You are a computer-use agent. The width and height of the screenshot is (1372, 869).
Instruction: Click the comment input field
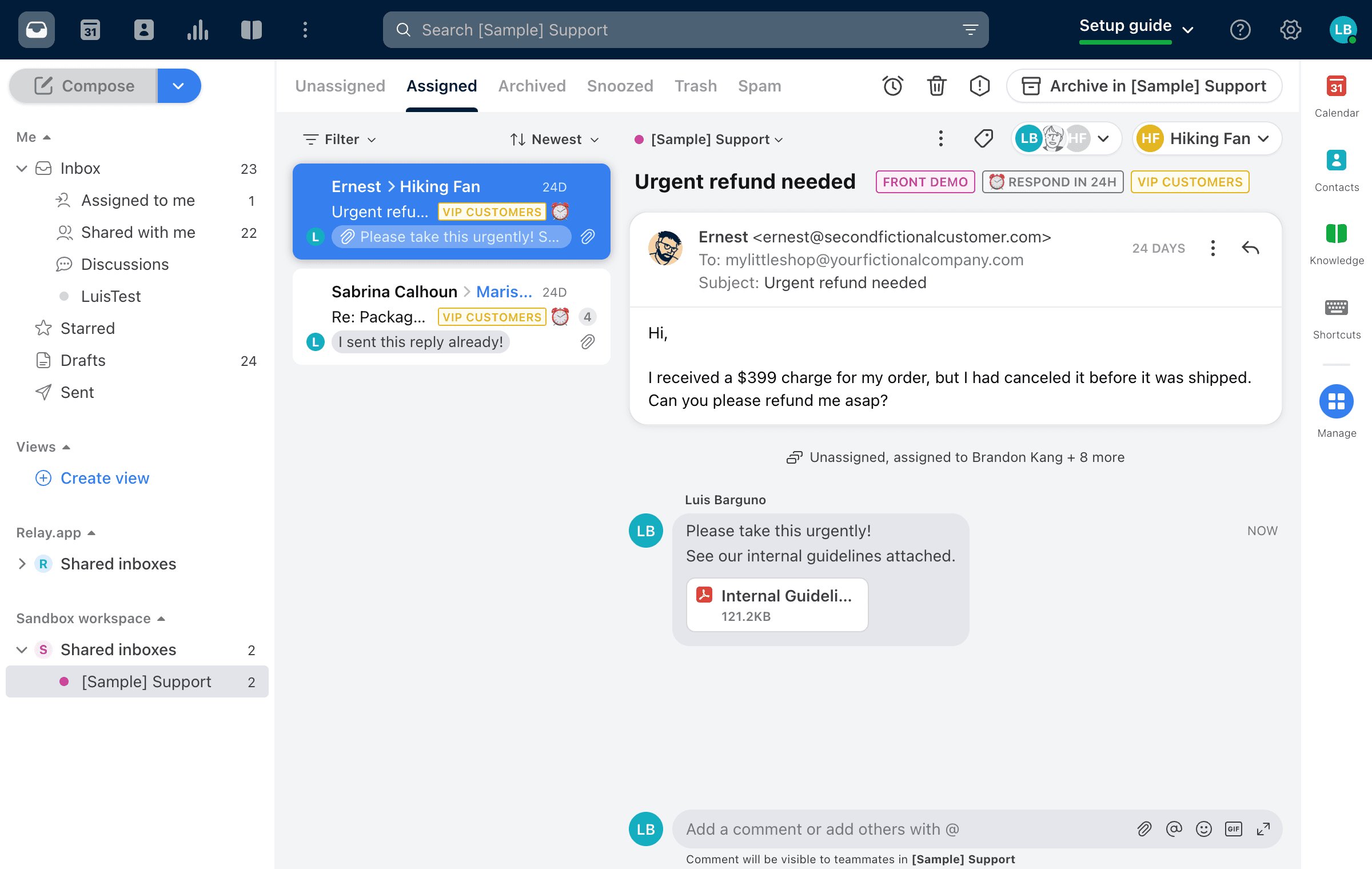[x=857, y=828]
